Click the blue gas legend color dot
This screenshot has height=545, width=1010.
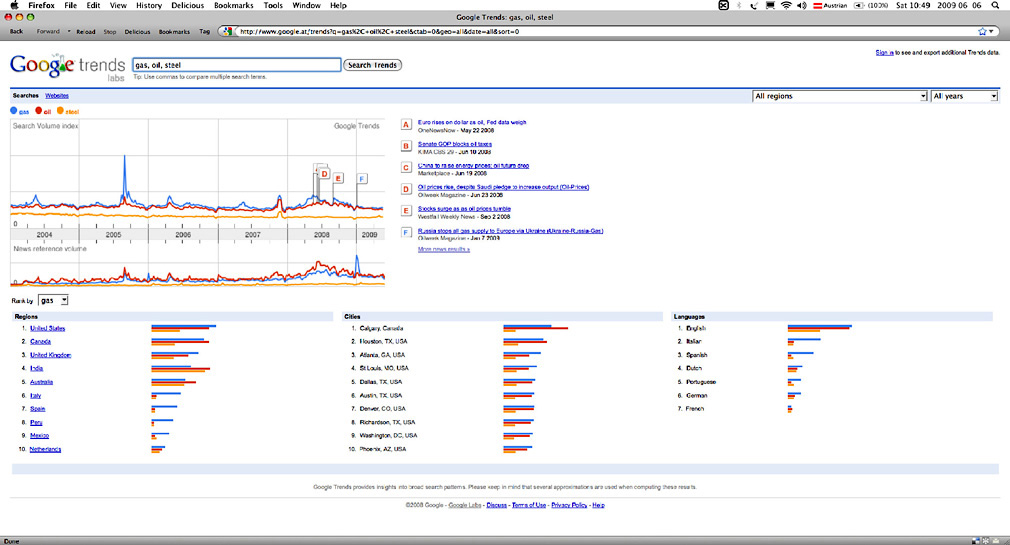click(x=14, y=111)
